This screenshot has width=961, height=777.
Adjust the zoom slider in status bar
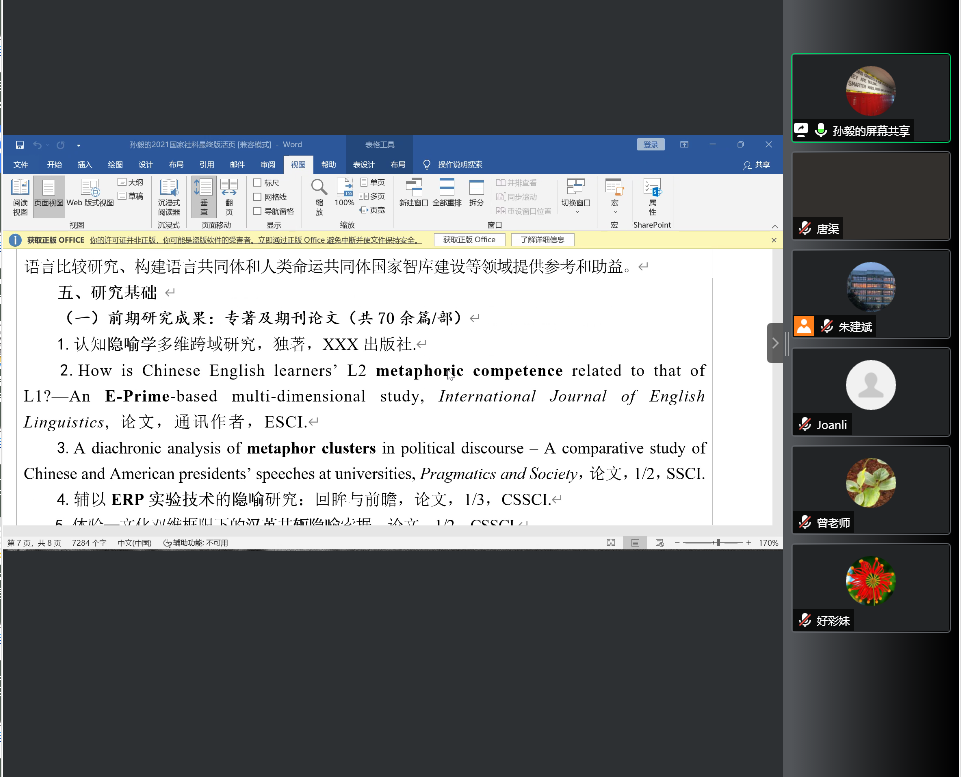tap(717, 543)
